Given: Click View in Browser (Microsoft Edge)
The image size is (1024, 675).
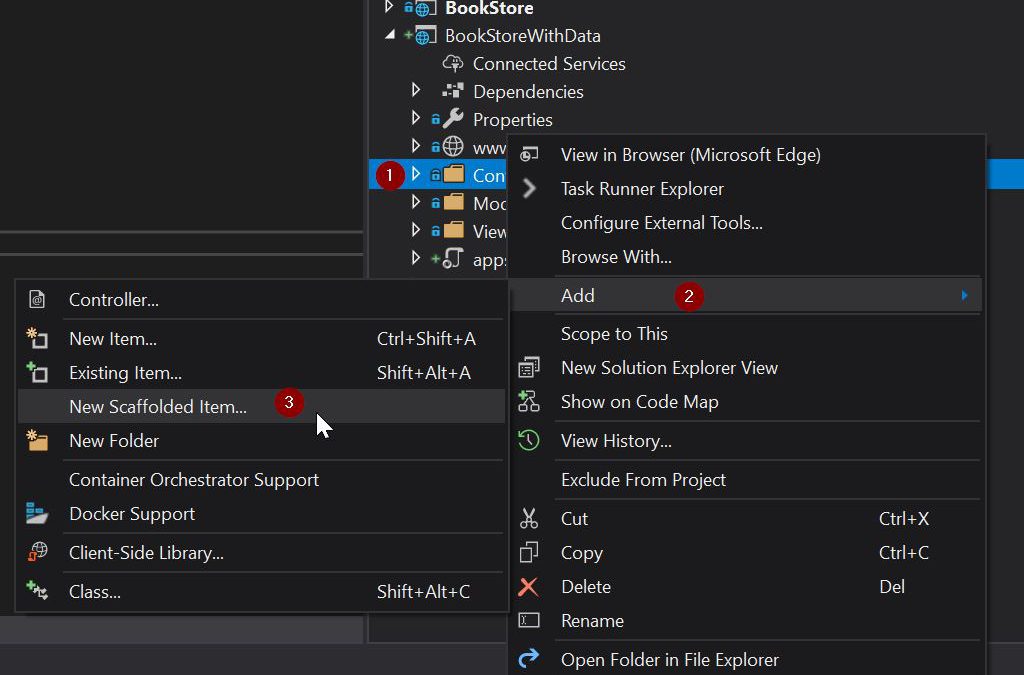Looking at the screenshot, I should point(690,155).
